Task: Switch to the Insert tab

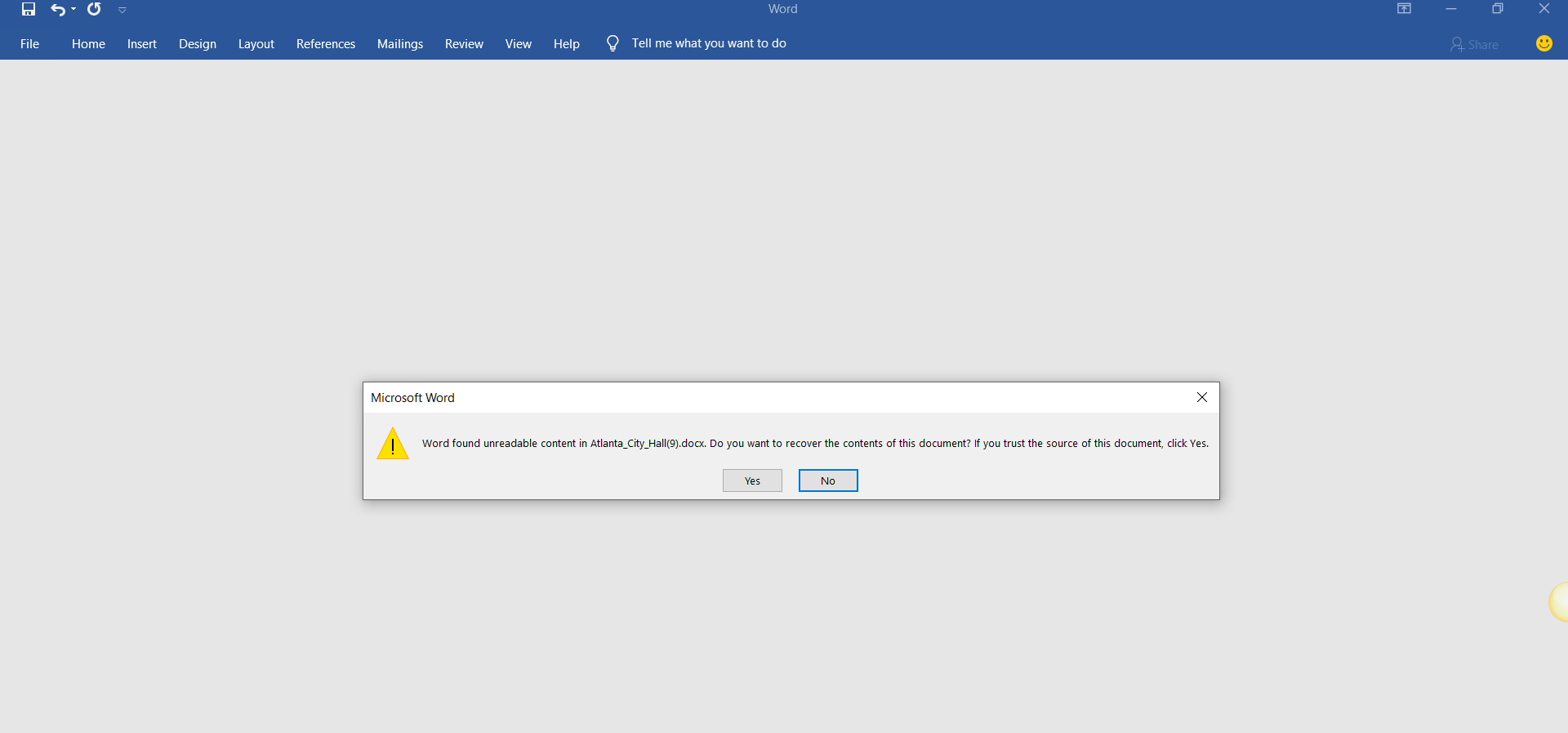Action: coord(142,44)
